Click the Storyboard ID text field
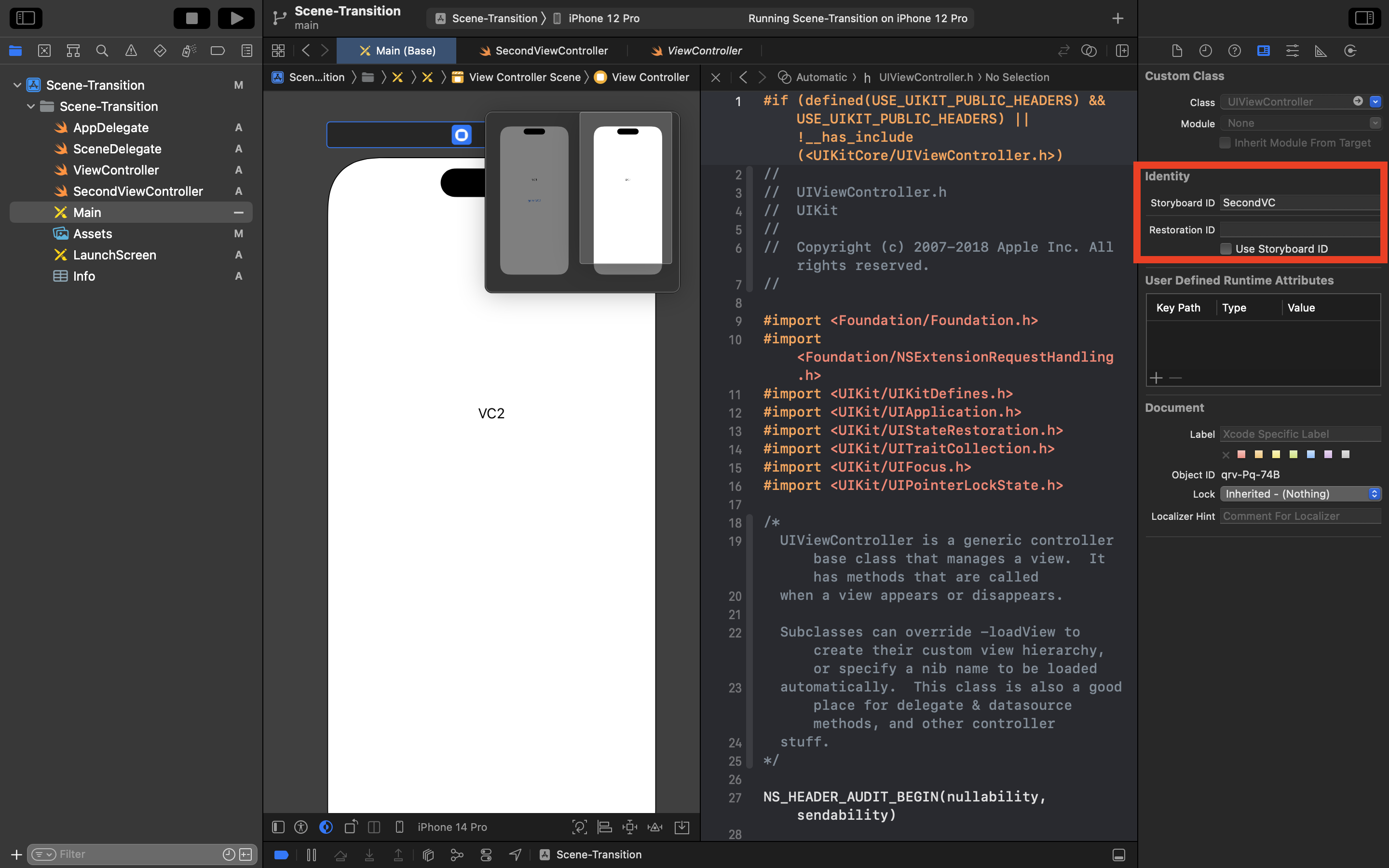Screen dimensions: 1389x868 (1299, 203)
